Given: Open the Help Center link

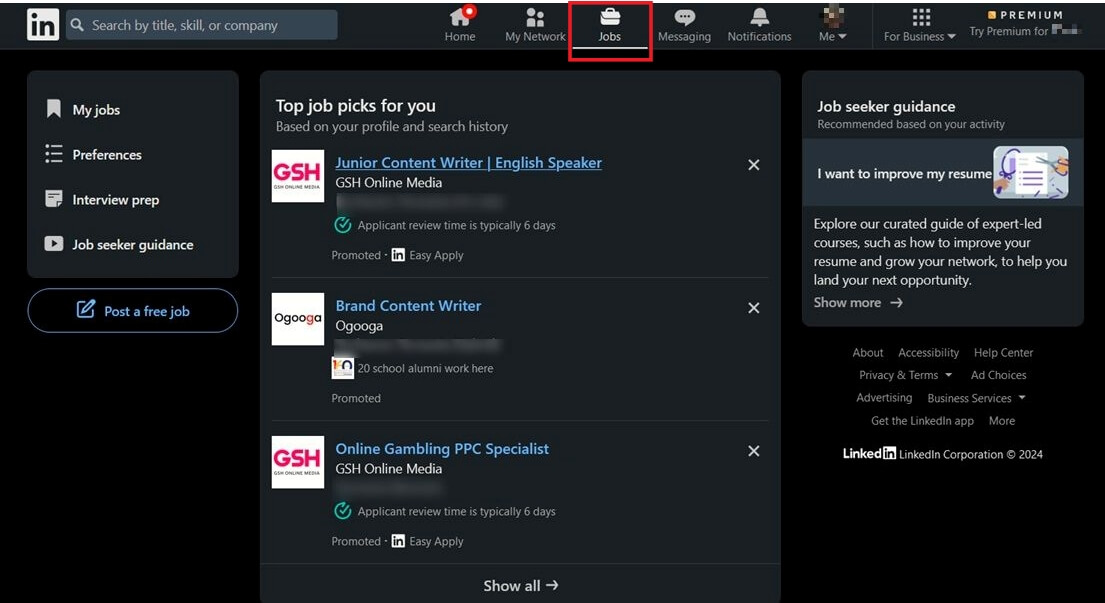Looking at the screenshot, I should tap(1004, 352).
